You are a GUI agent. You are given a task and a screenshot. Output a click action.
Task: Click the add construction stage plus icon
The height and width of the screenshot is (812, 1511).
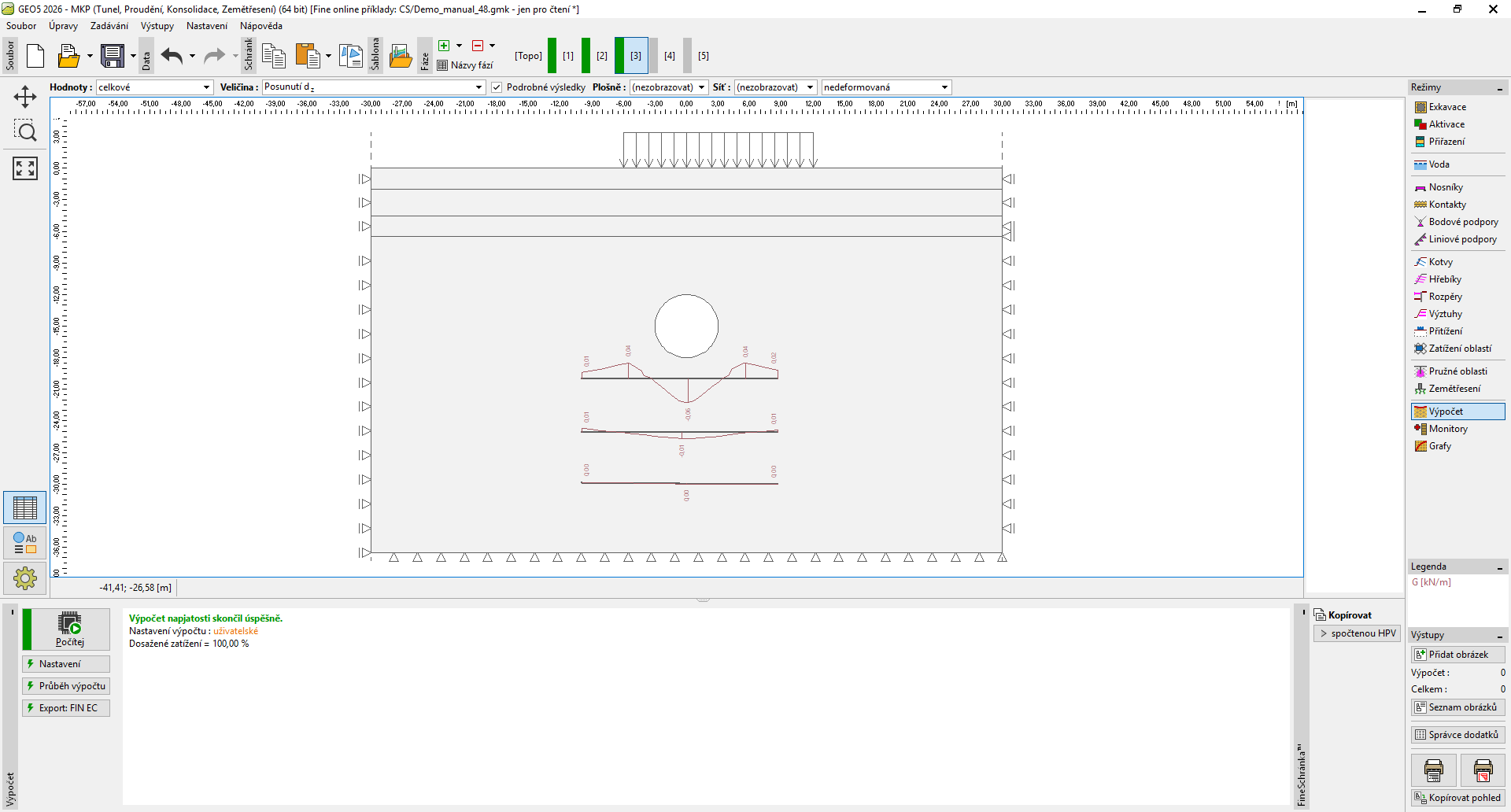(x=445, y=46)
